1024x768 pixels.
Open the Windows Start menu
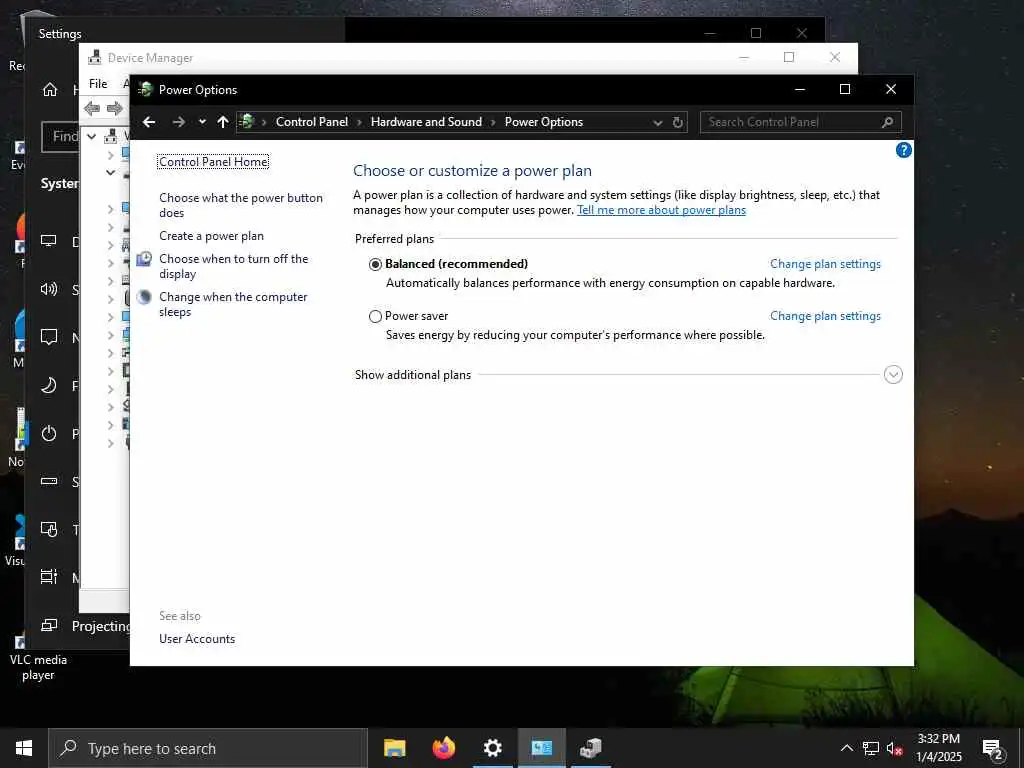(24, 748)
